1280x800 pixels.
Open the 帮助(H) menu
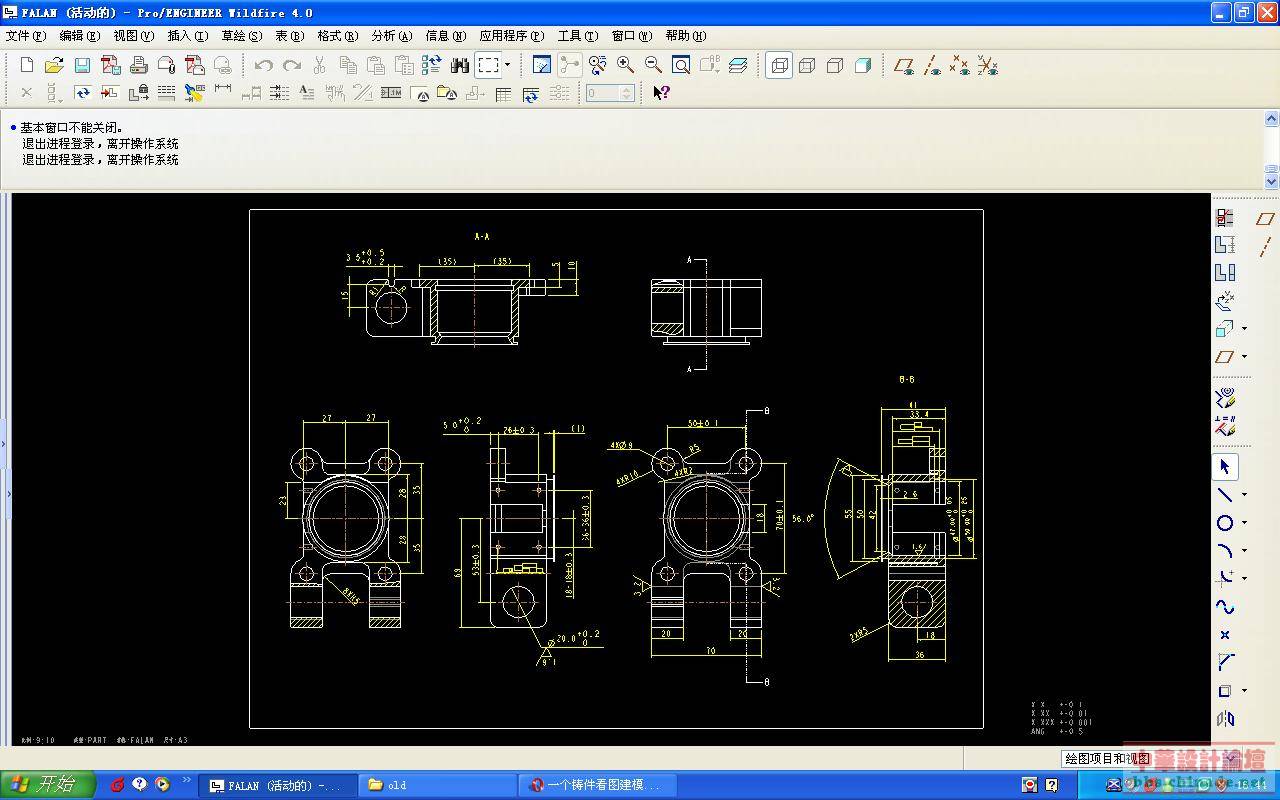[x=686, y=36]
